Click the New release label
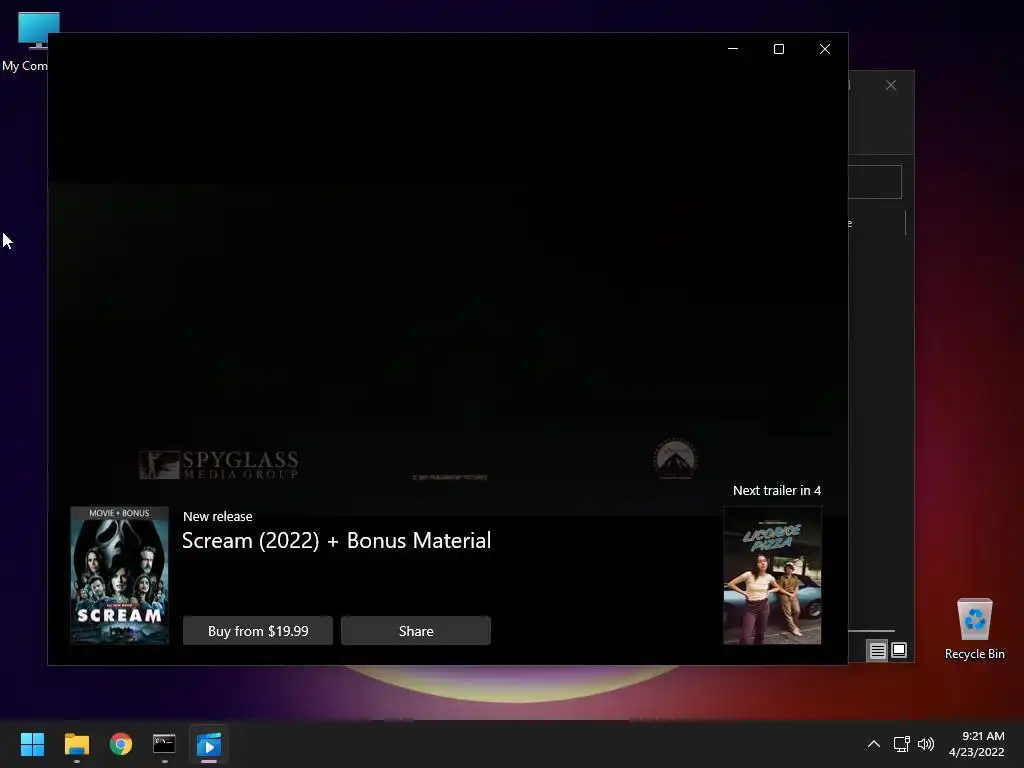 [217, 517]
